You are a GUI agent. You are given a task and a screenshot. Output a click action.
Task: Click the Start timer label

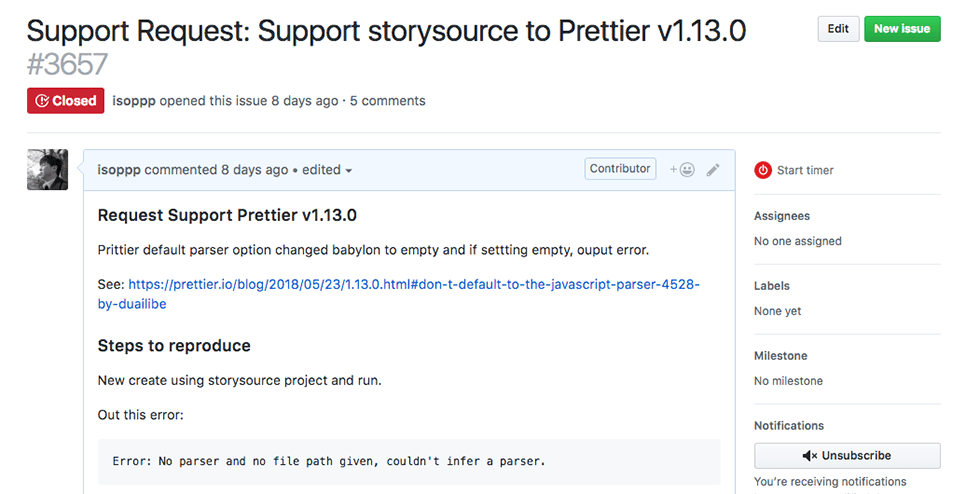point(805,170)
